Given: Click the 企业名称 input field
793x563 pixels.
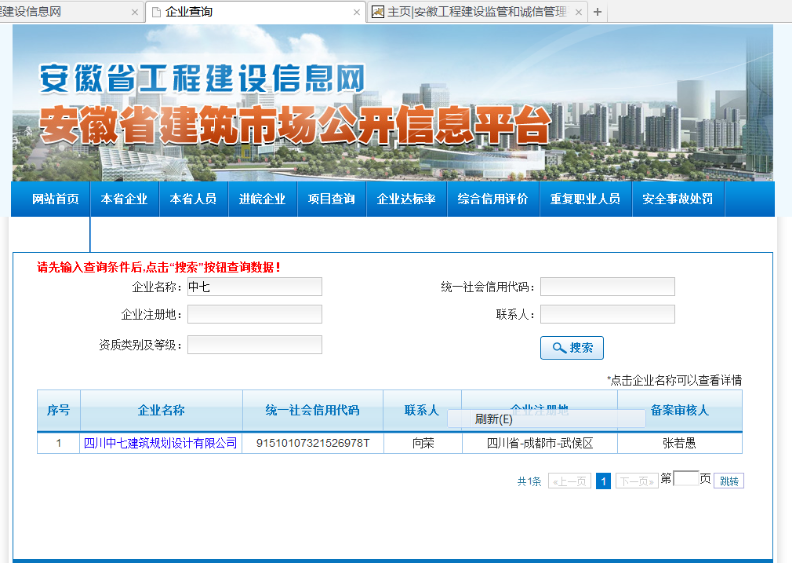Looking at the screenshot, I should point(254,287).
